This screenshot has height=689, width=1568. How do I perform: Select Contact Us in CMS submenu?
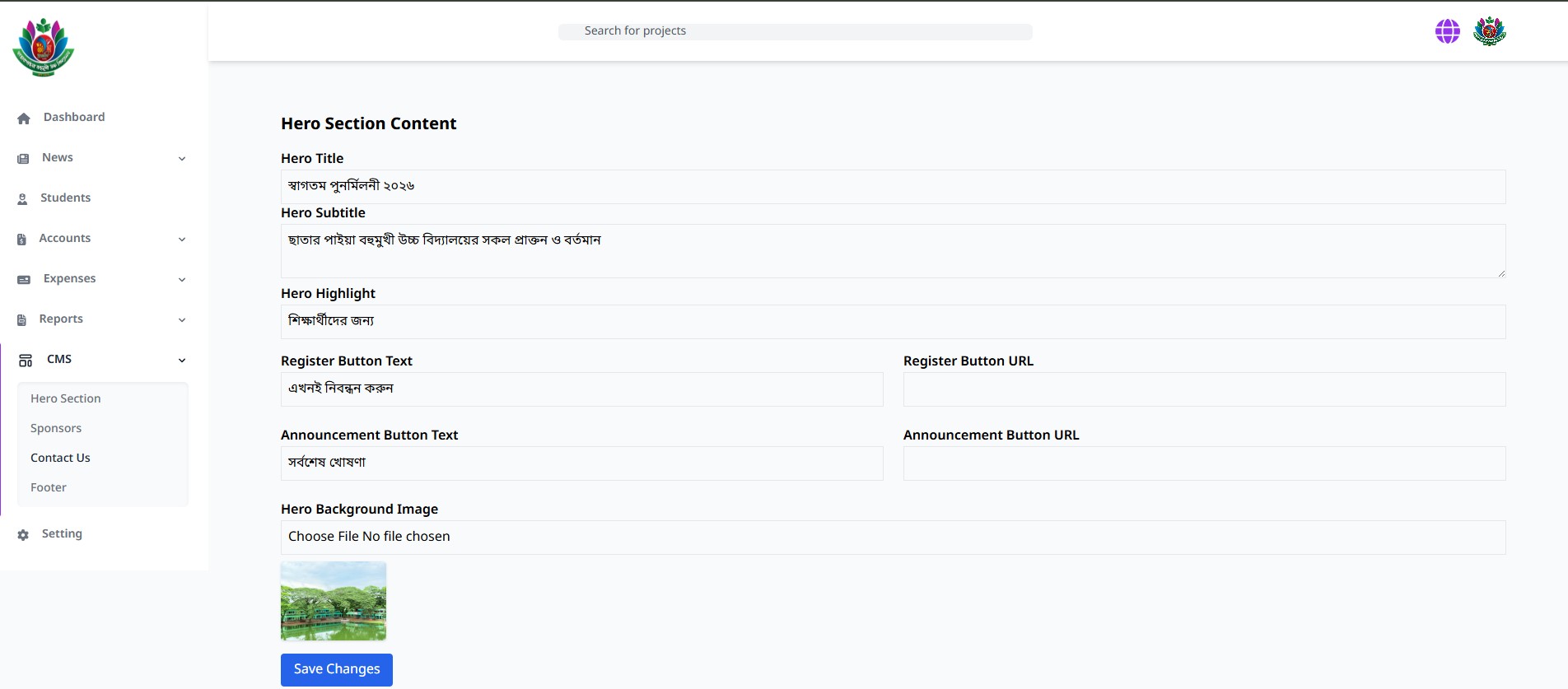(x=60, y=458)
